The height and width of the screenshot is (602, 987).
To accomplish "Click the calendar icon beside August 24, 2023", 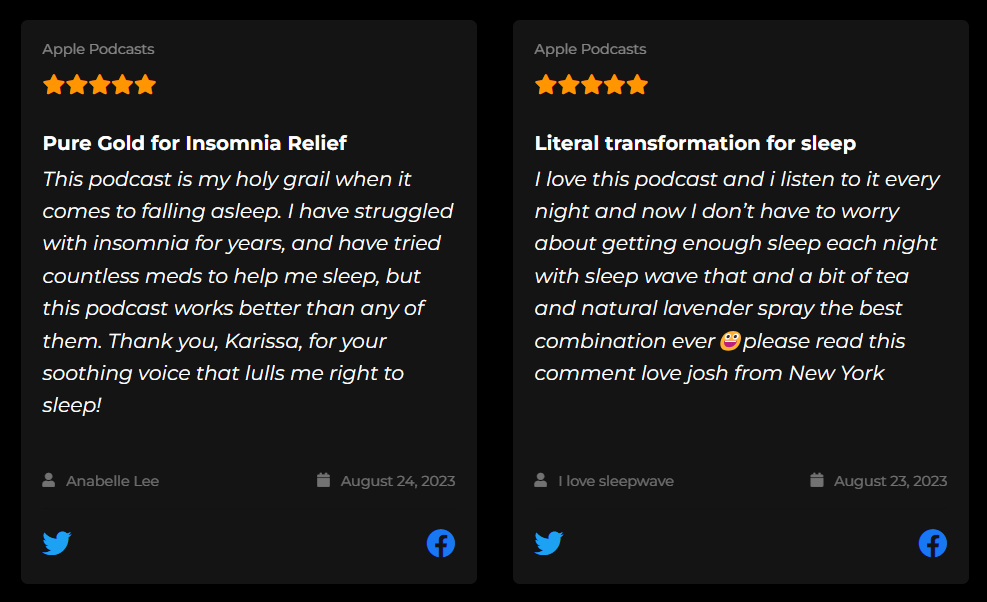I will pos(323,480).
